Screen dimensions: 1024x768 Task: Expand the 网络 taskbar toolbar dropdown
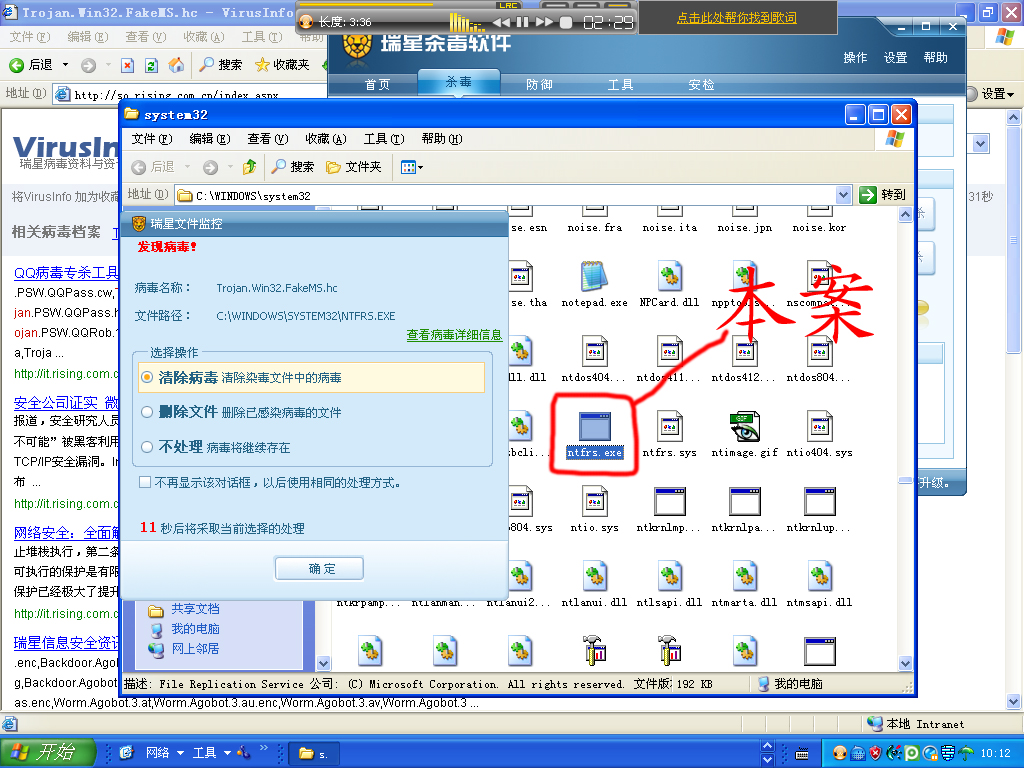point(180,753)
